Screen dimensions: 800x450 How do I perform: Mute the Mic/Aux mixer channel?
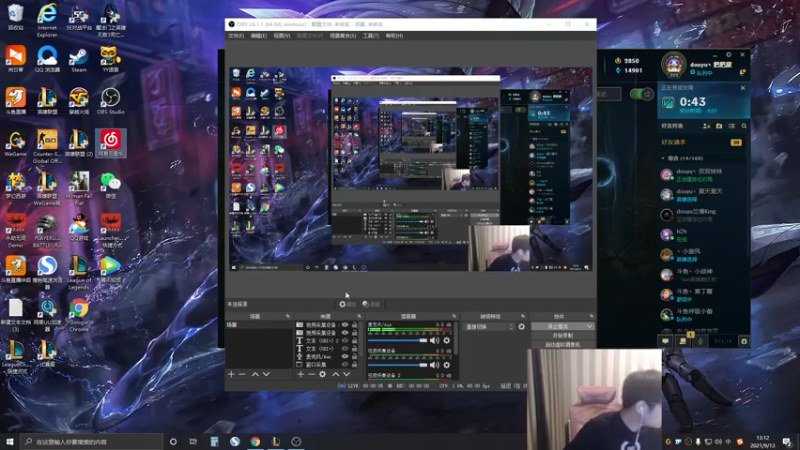(434, 340)
